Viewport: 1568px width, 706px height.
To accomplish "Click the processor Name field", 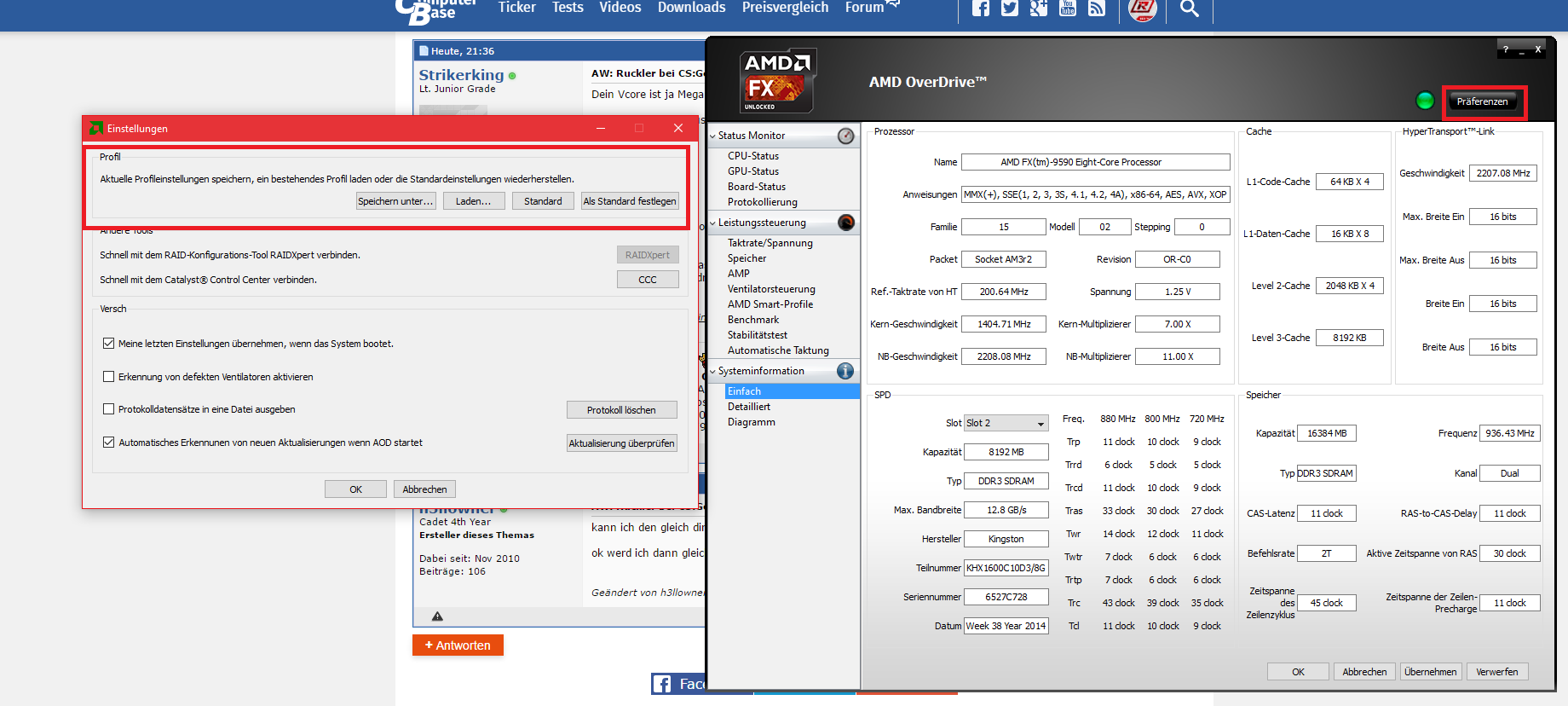I will [x=1095, y=162].
